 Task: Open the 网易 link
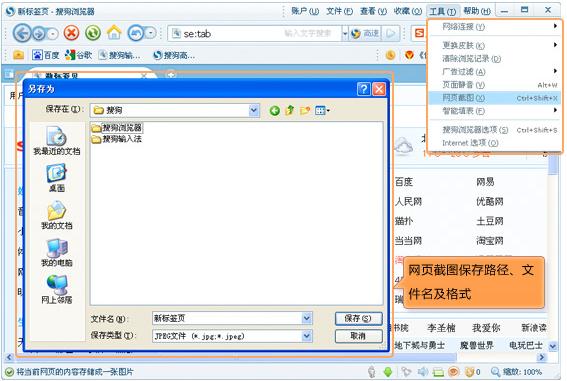(x=485, y=182)
